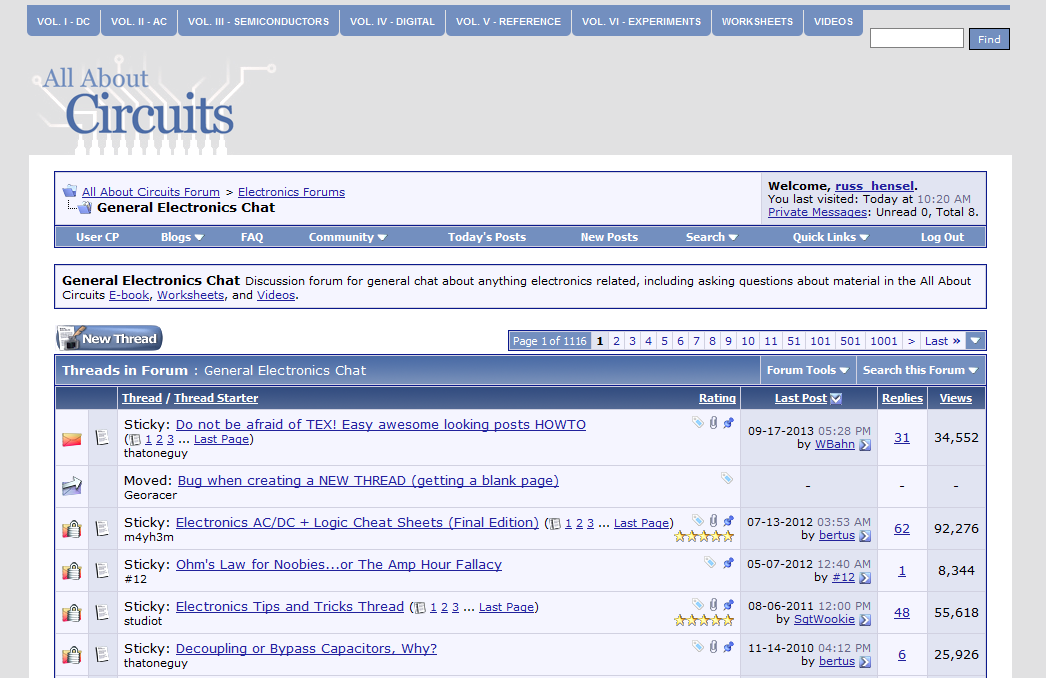Jump to Last page of threads
This screenshot has width=1046, height=678.
point(942,341)
